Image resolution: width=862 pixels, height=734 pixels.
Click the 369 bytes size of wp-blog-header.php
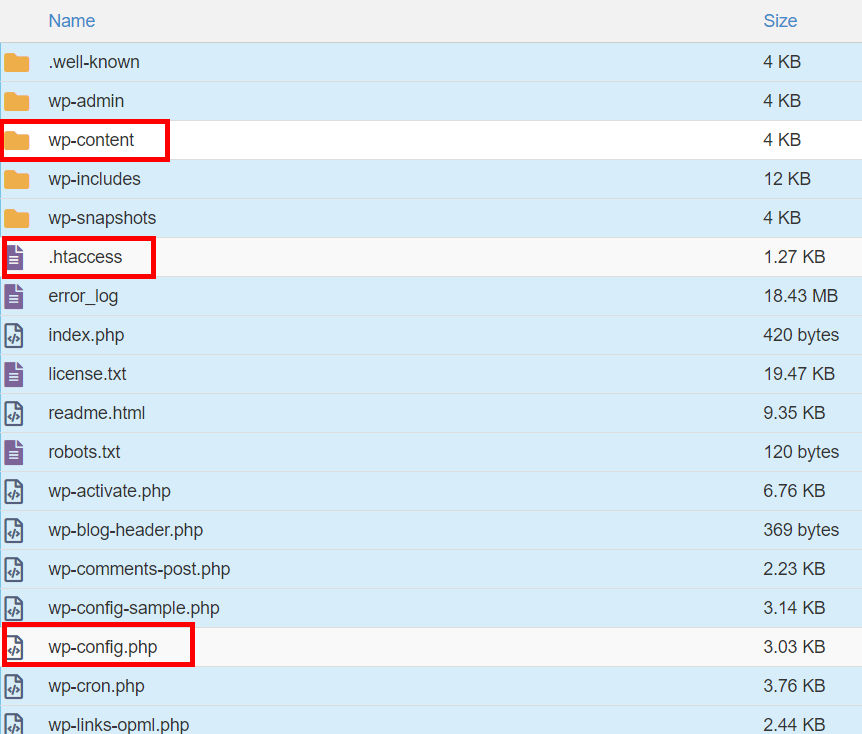pos(801,530)
